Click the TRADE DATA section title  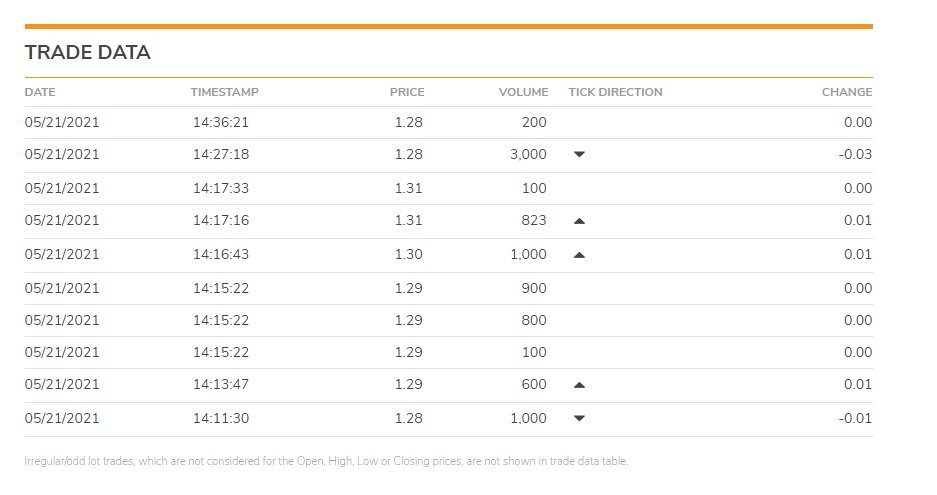88,53
